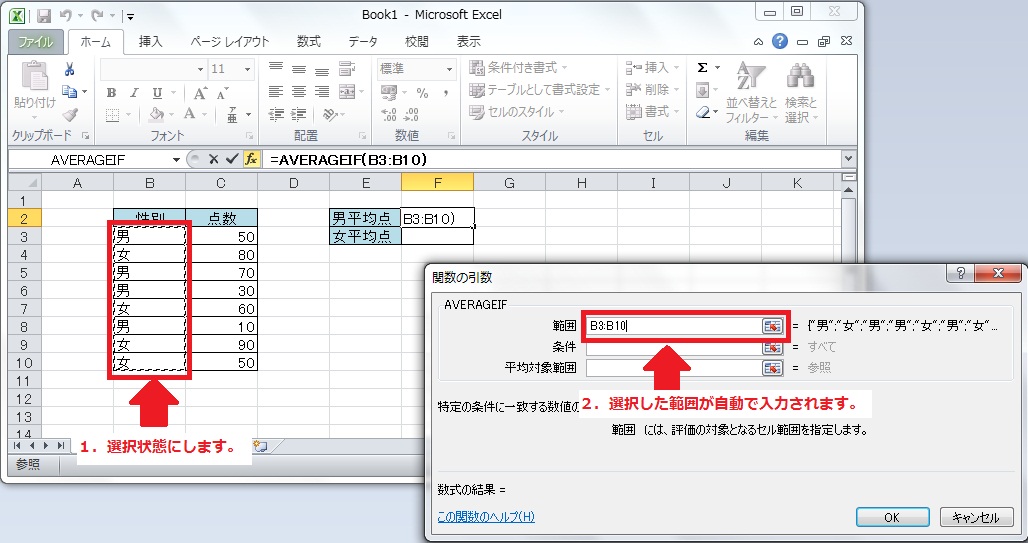Click the 範囲 input field containing B3:B10

[673, 326]
